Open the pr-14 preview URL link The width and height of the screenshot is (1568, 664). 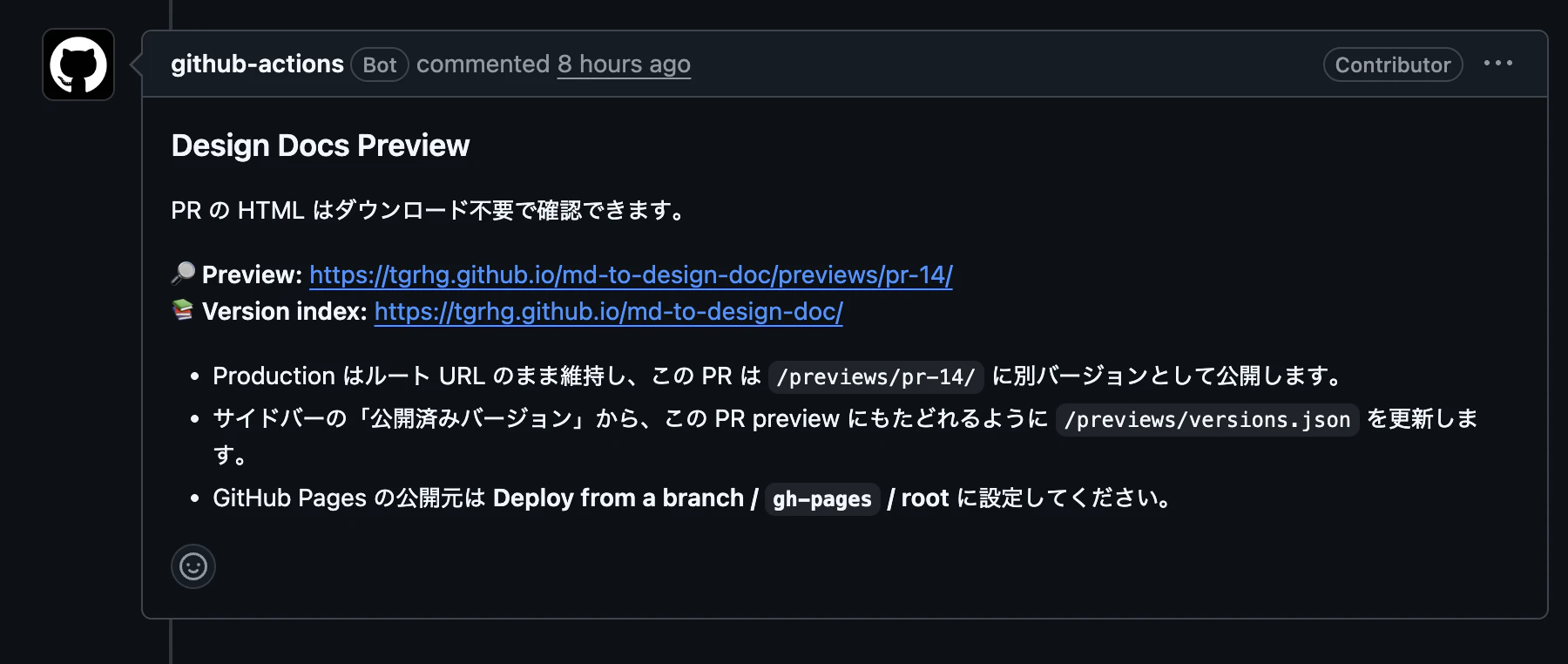coord(631,275)
